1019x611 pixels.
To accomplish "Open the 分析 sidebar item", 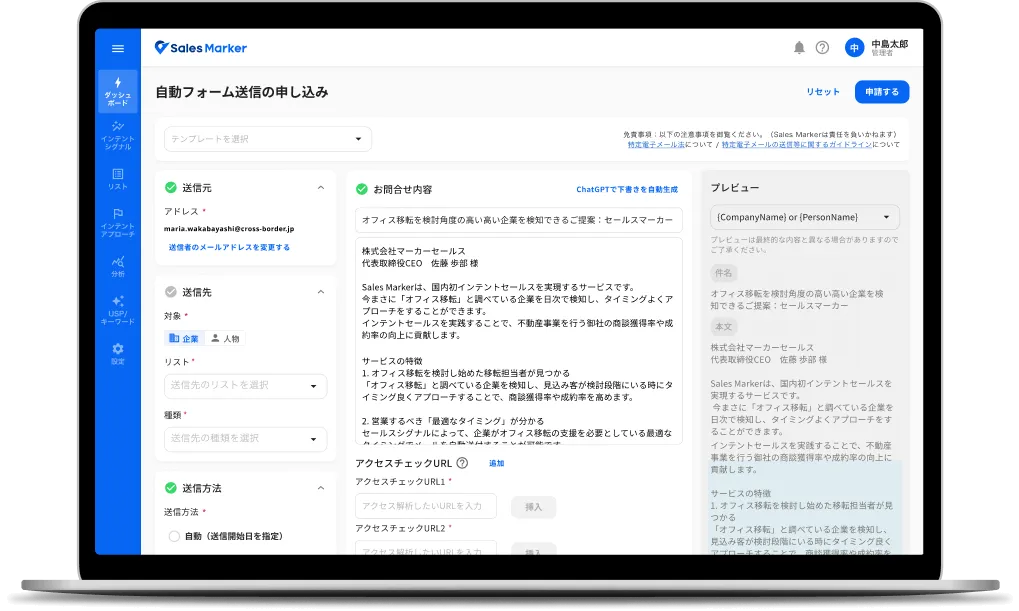I will [118, 266].
